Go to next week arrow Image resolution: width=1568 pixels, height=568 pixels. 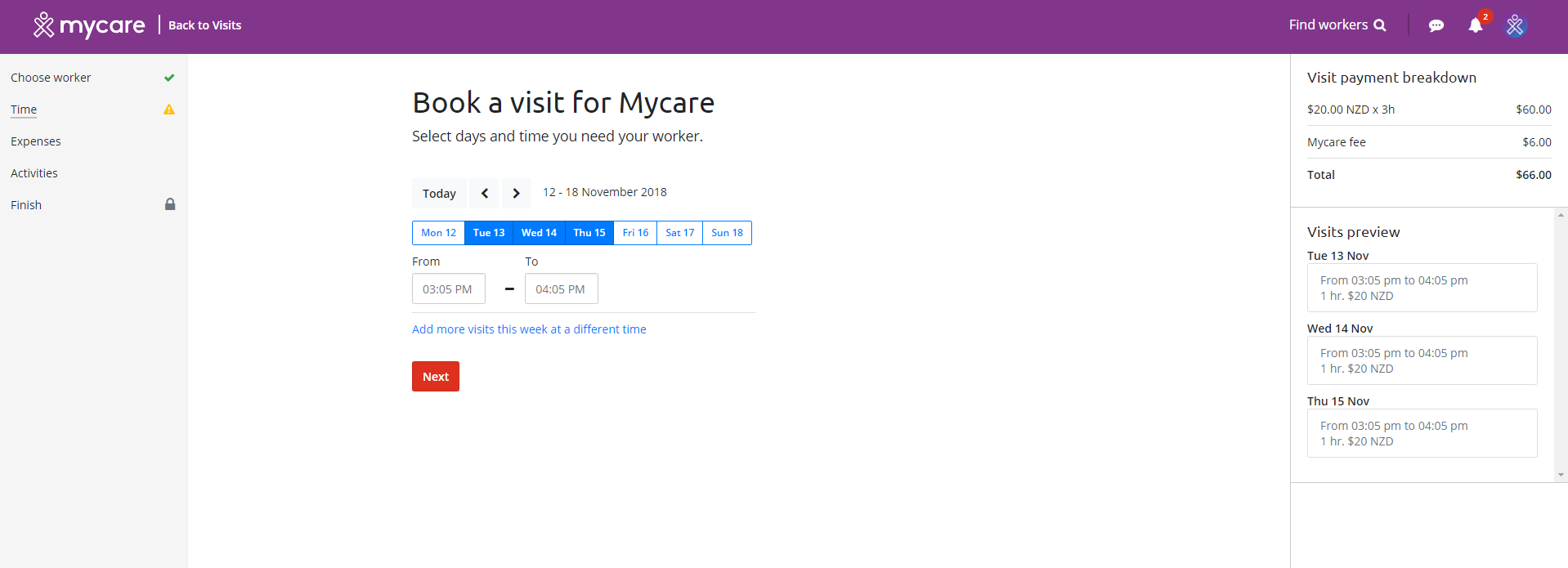517,193
